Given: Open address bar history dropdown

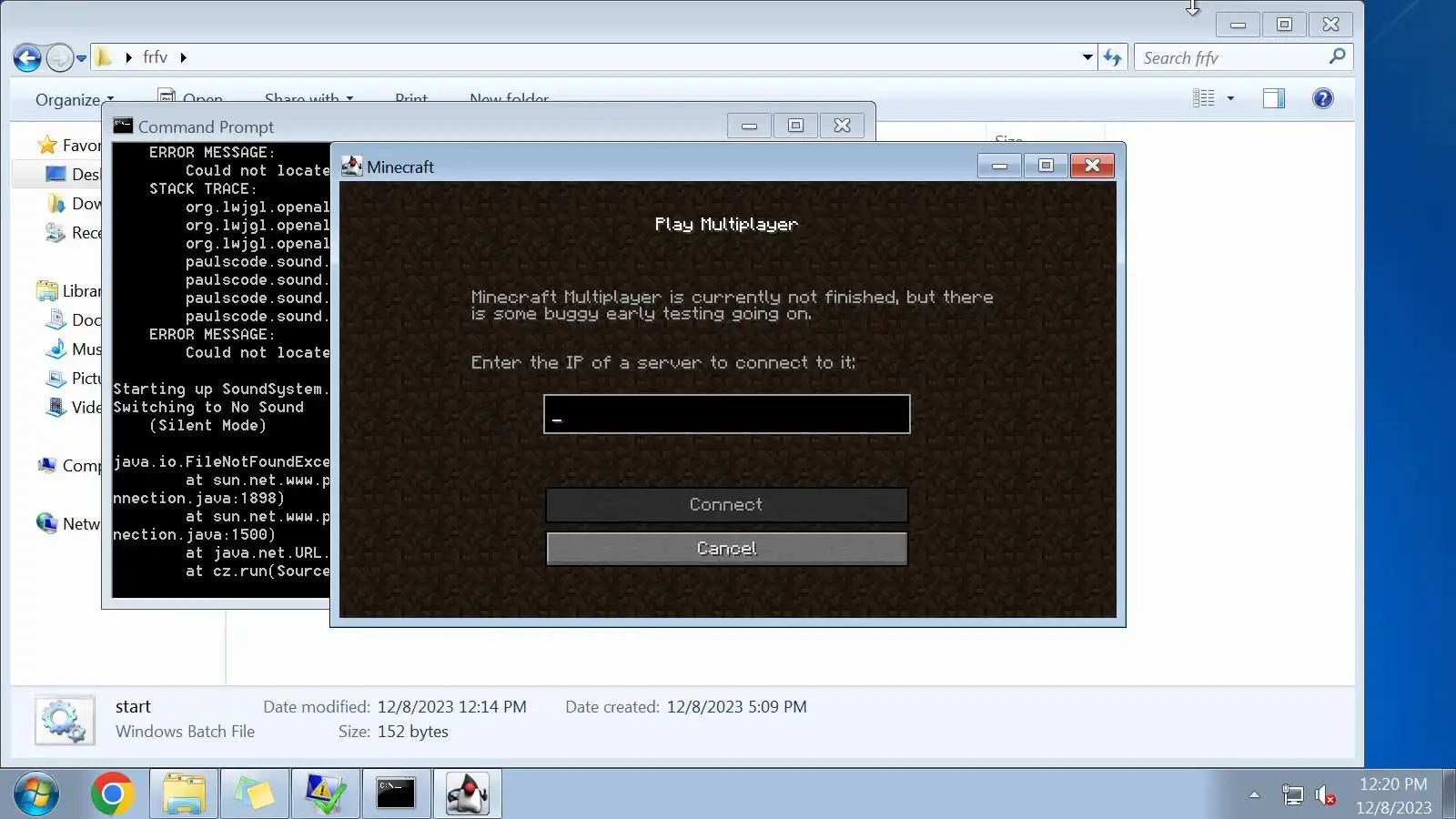Looking at the screenshot, I should 1087,57.
